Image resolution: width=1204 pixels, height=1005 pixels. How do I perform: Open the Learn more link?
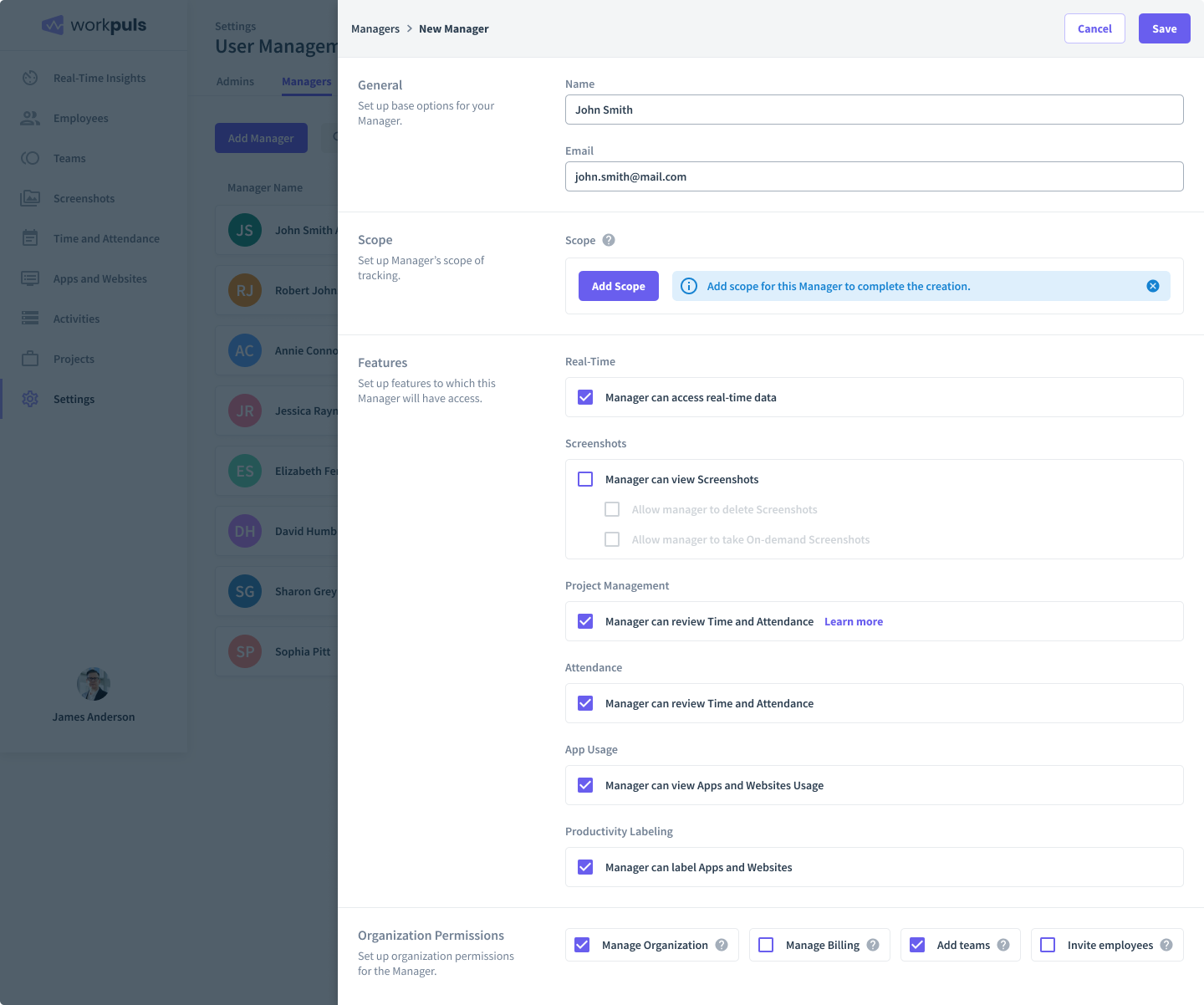click(854, 621)
